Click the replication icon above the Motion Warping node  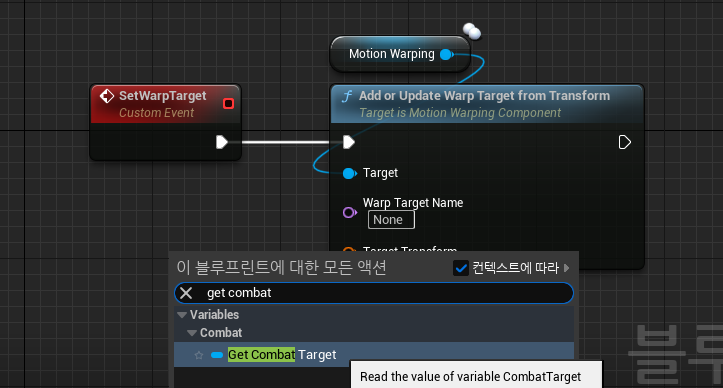tap(472, 31)
